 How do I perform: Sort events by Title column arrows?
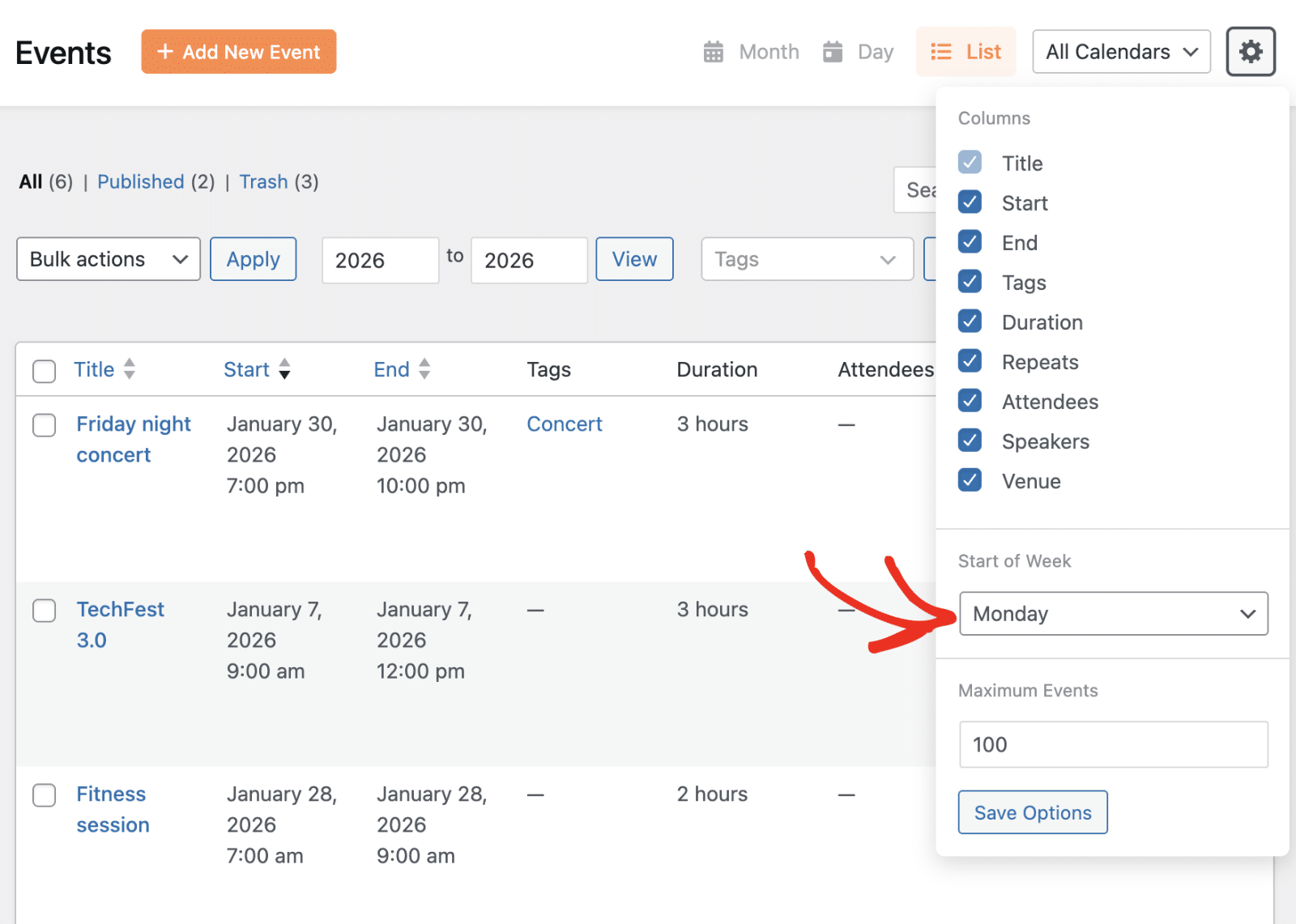(x=129, y=369)
